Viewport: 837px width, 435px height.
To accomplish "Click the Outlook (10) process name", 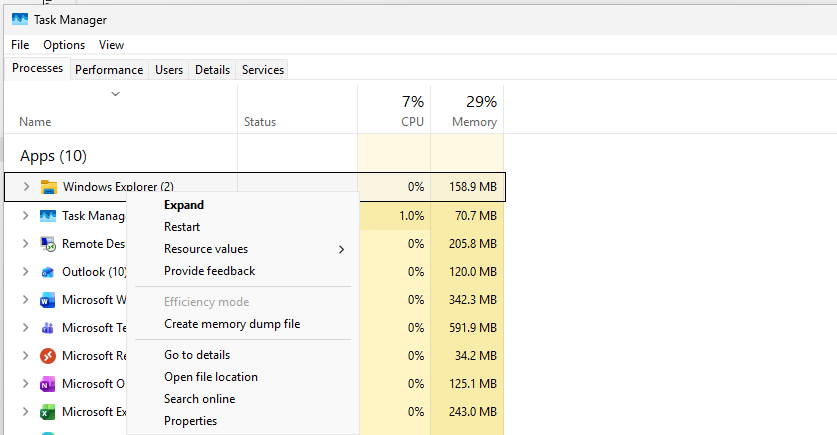I will 94,272.
